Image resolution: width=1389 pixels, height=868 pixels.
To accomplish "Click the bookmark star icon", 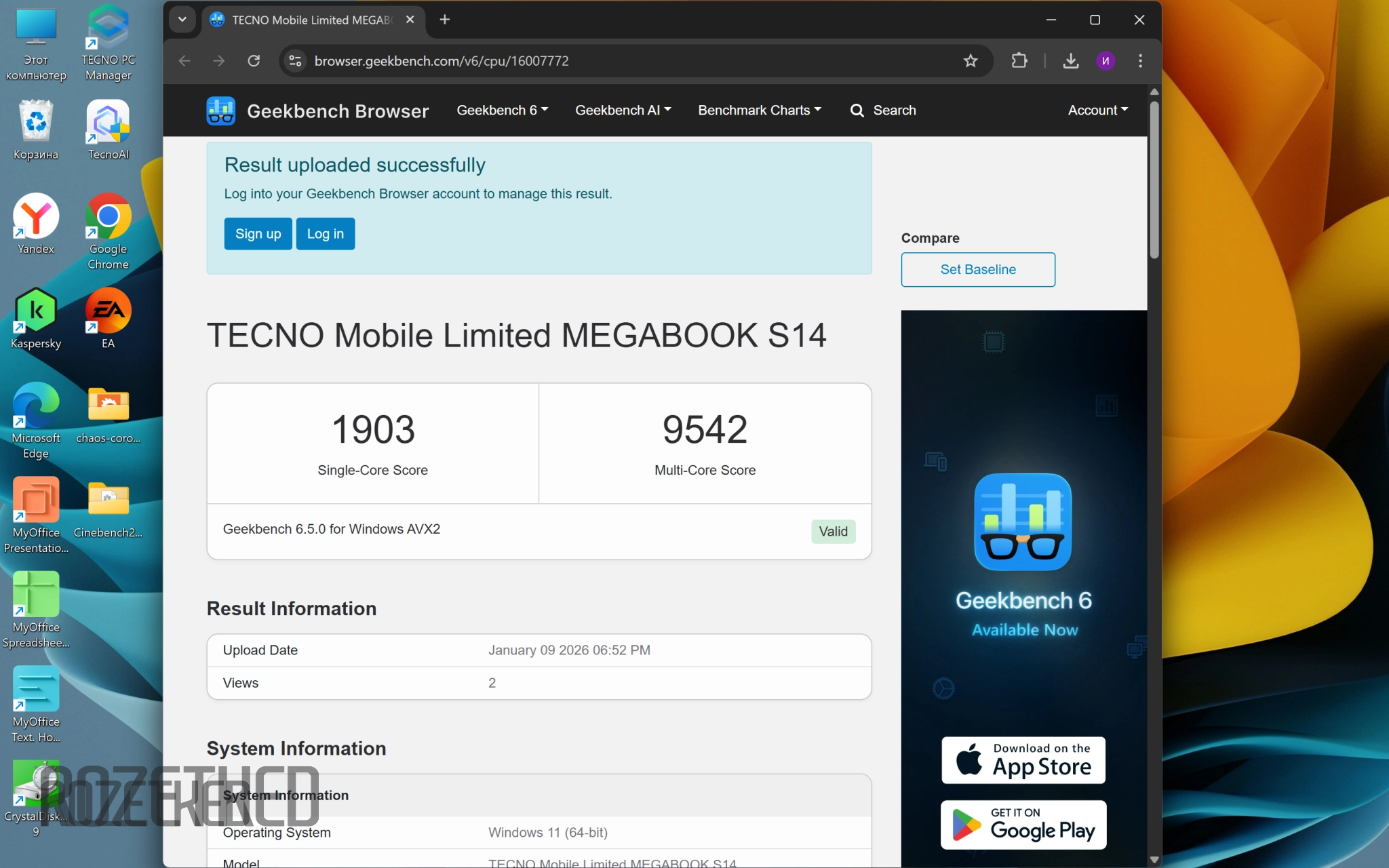I will pos(971,61).
